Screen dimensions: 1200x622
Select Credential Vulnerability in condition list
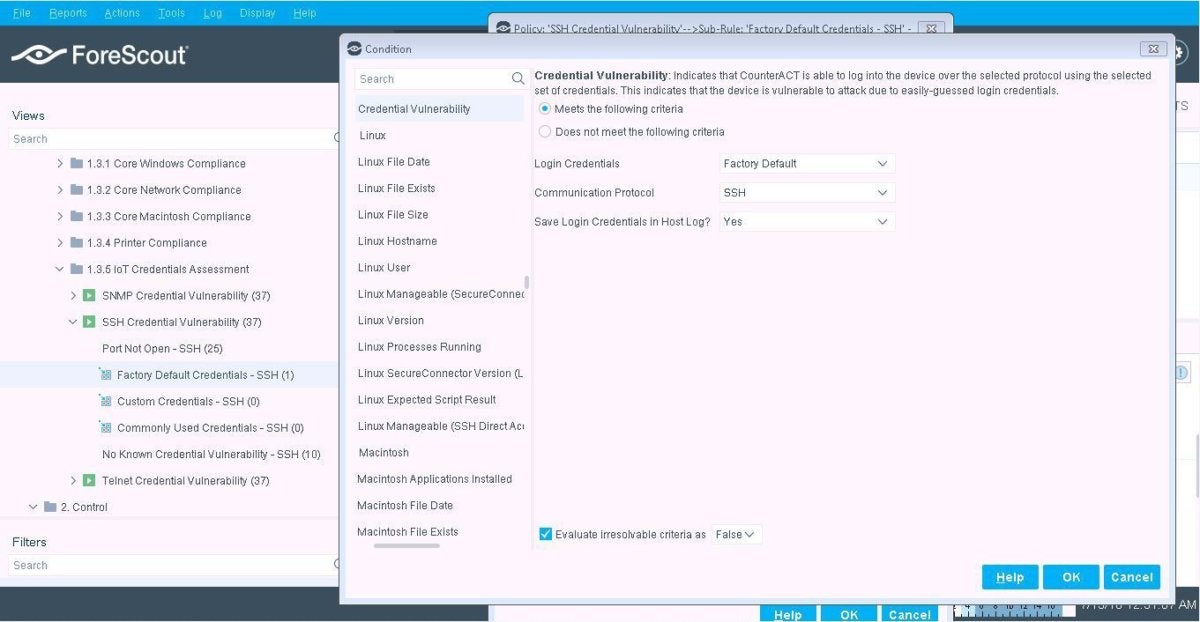(x=439, y=108)
